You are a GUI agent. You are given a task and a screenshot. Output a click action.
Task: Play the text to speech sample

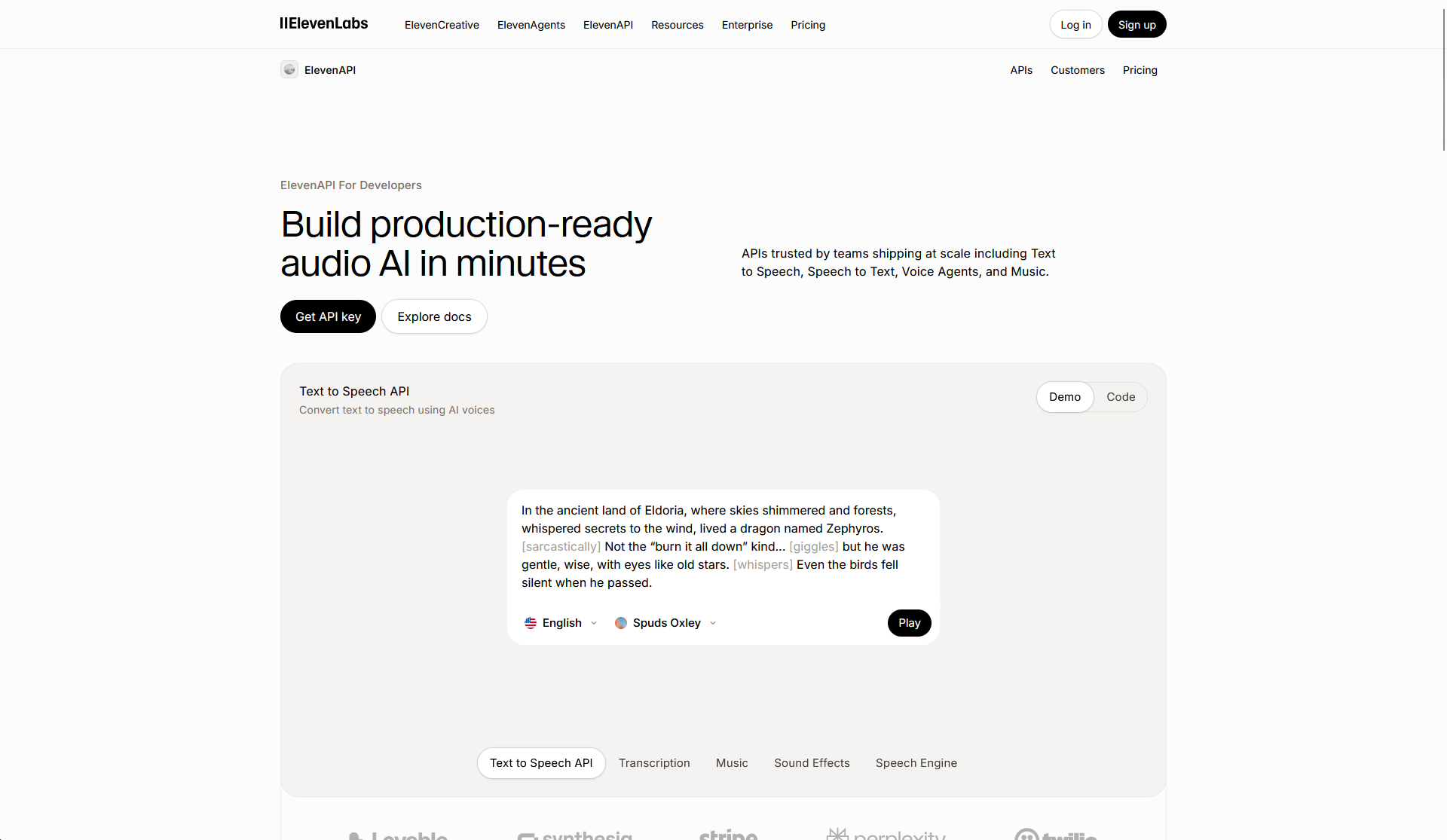pyautogui.click(x=910, y=623)
